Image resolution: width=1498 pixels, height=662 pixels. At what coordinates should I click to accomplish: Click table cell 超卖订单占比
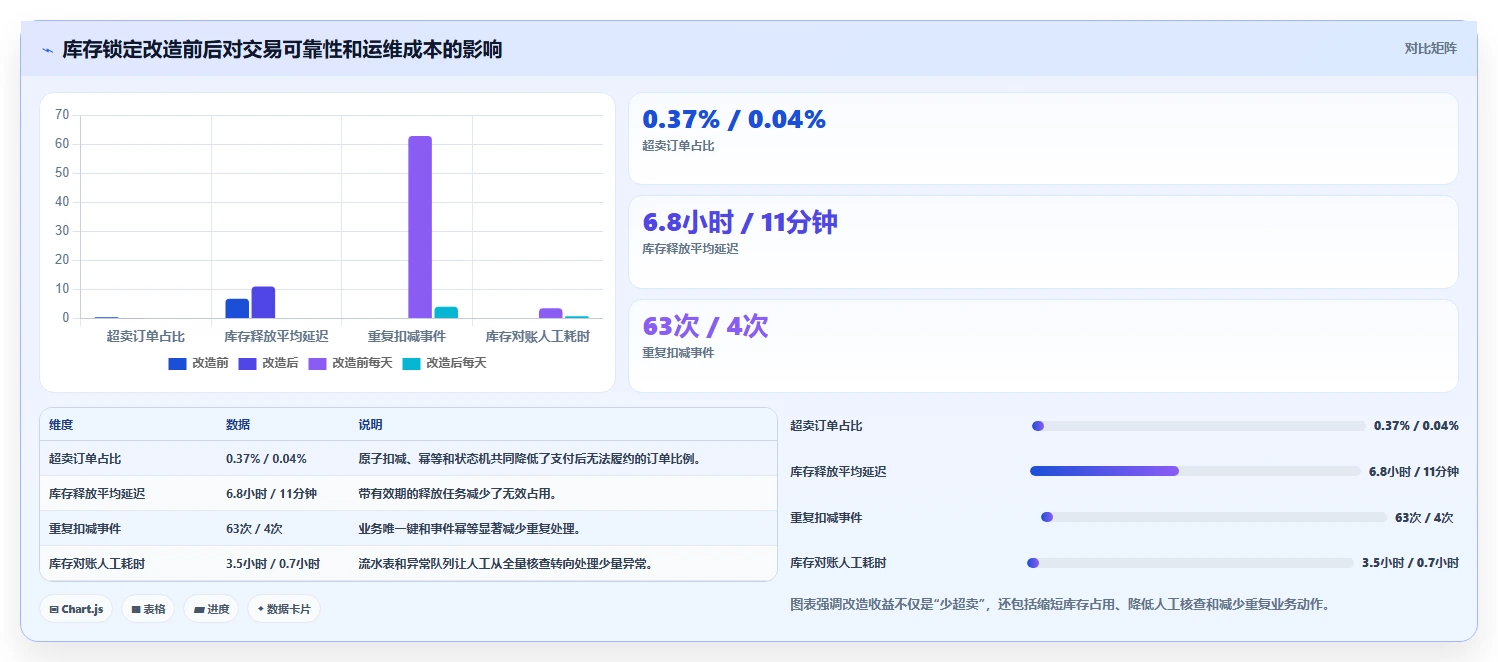coord(85,459)
